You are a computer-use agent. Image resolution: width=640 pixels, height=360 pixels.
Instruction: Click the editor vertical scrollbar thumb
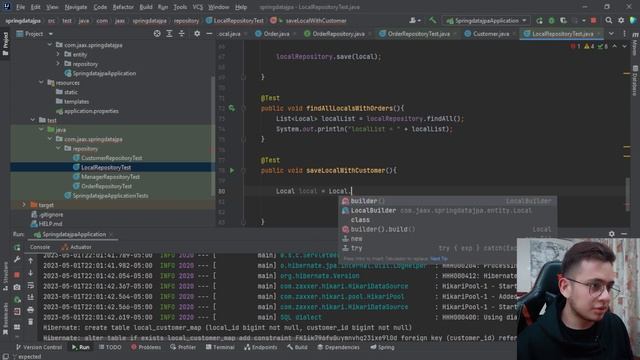pyautogui.click(x=627, y=195)
